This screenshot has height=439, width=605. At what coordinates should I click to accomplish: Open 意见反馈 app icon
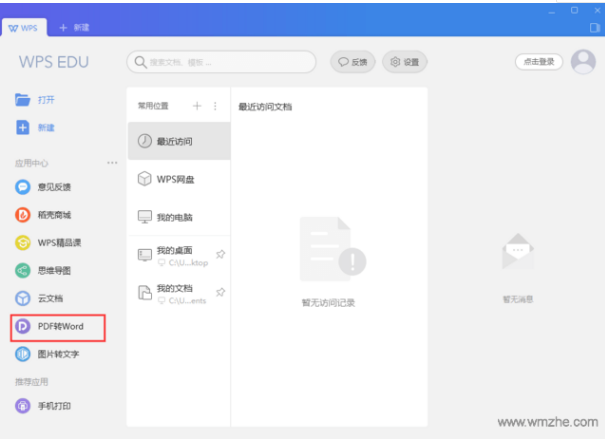[22, 187]
